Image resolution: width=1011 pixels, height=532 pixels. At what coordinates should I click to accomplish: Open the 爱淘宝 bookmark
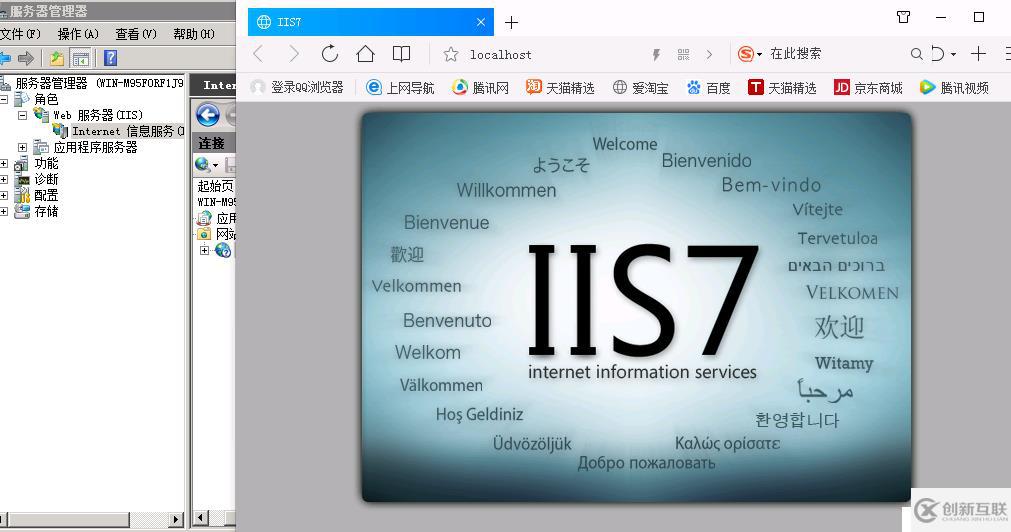pyautogui.click(x=640, y=87)
